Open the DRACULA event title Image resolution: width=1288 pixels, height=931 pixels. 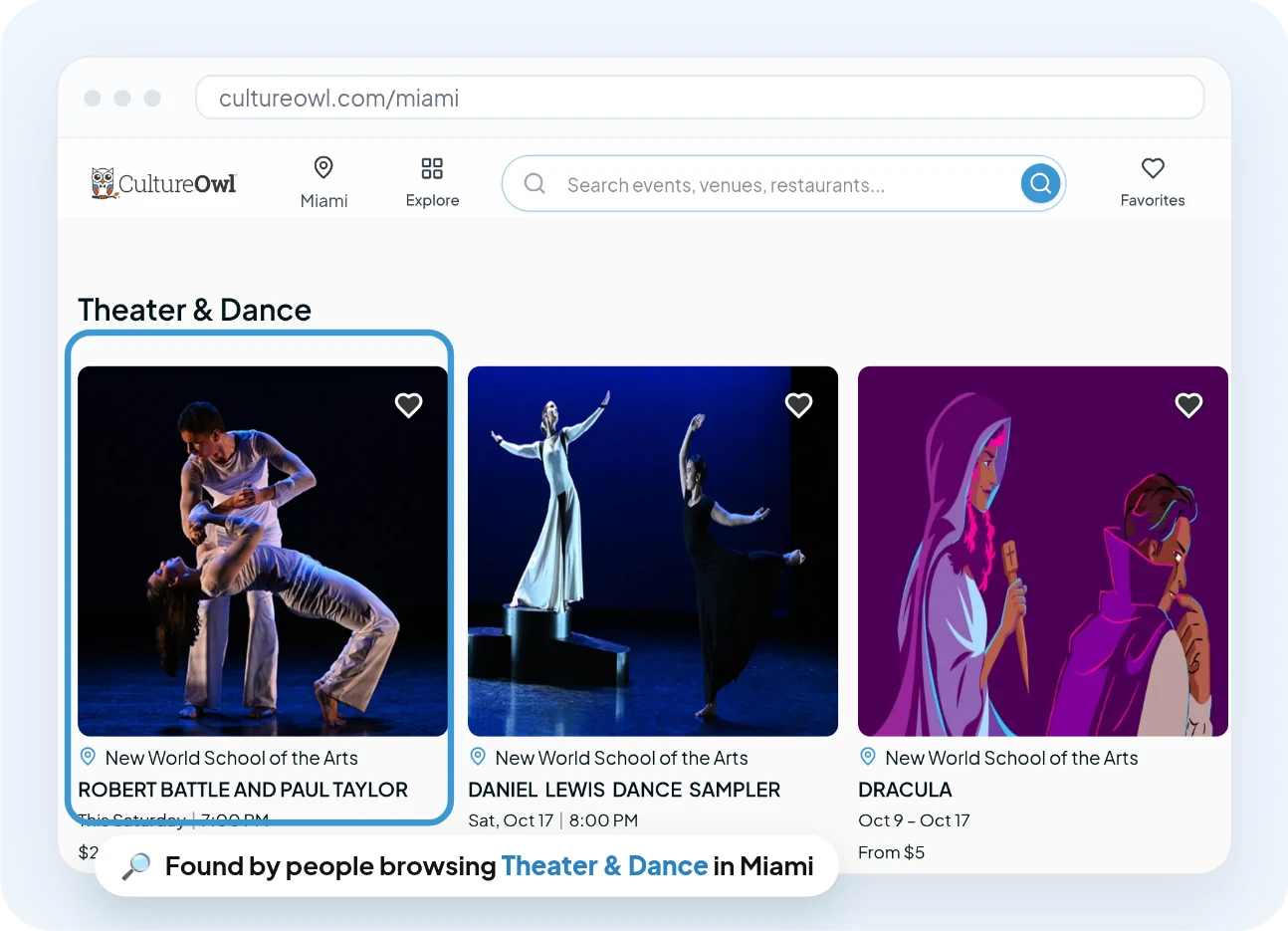pyautogui.click(x=905, y=790)
